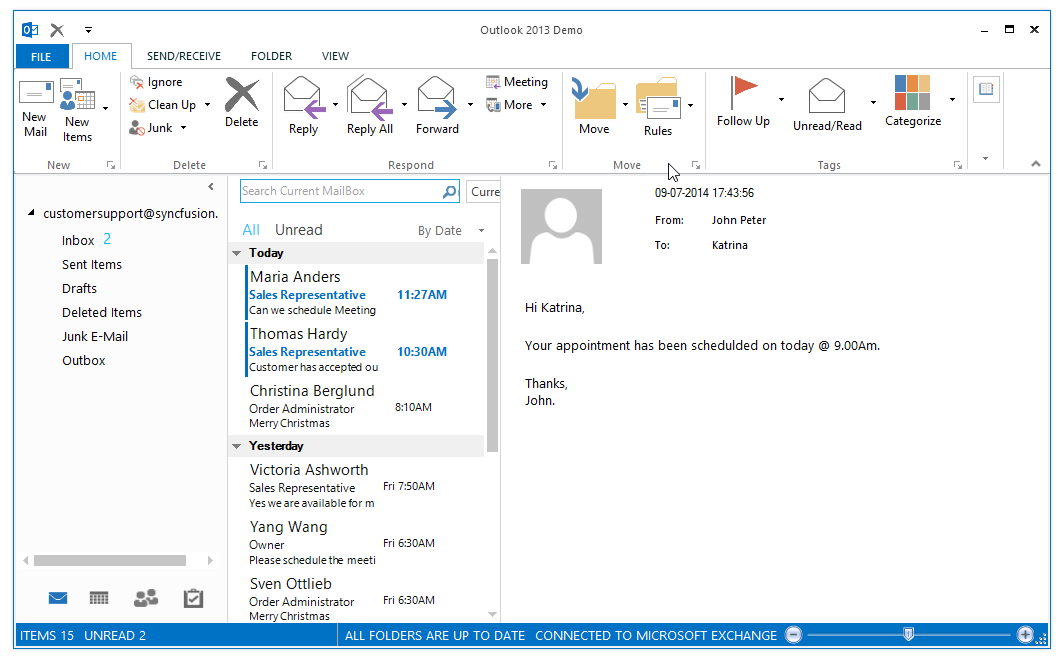Collapse the Today message group
The height and width of the screenshot is (659, 1064).
pos(236,254)
